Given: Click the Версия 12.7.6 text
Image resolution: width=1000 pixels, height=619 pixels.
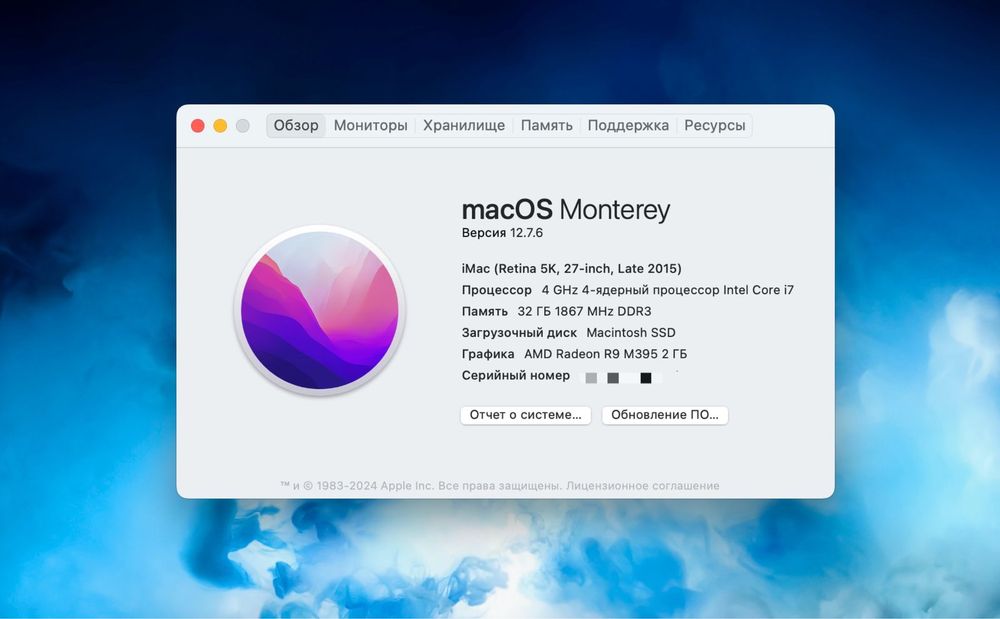Looking at the screenshot, I should coord(503,233).
